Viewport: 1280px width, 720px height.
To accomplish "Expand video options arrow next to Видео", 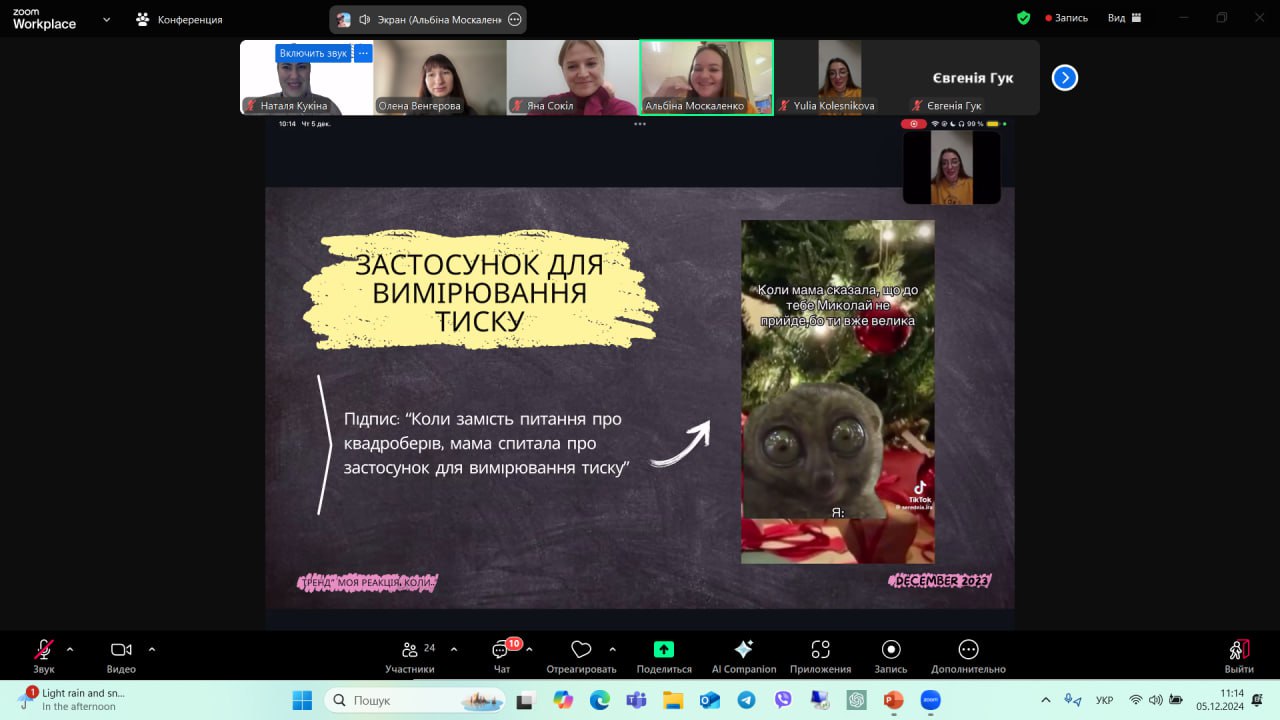I will 152,649.
